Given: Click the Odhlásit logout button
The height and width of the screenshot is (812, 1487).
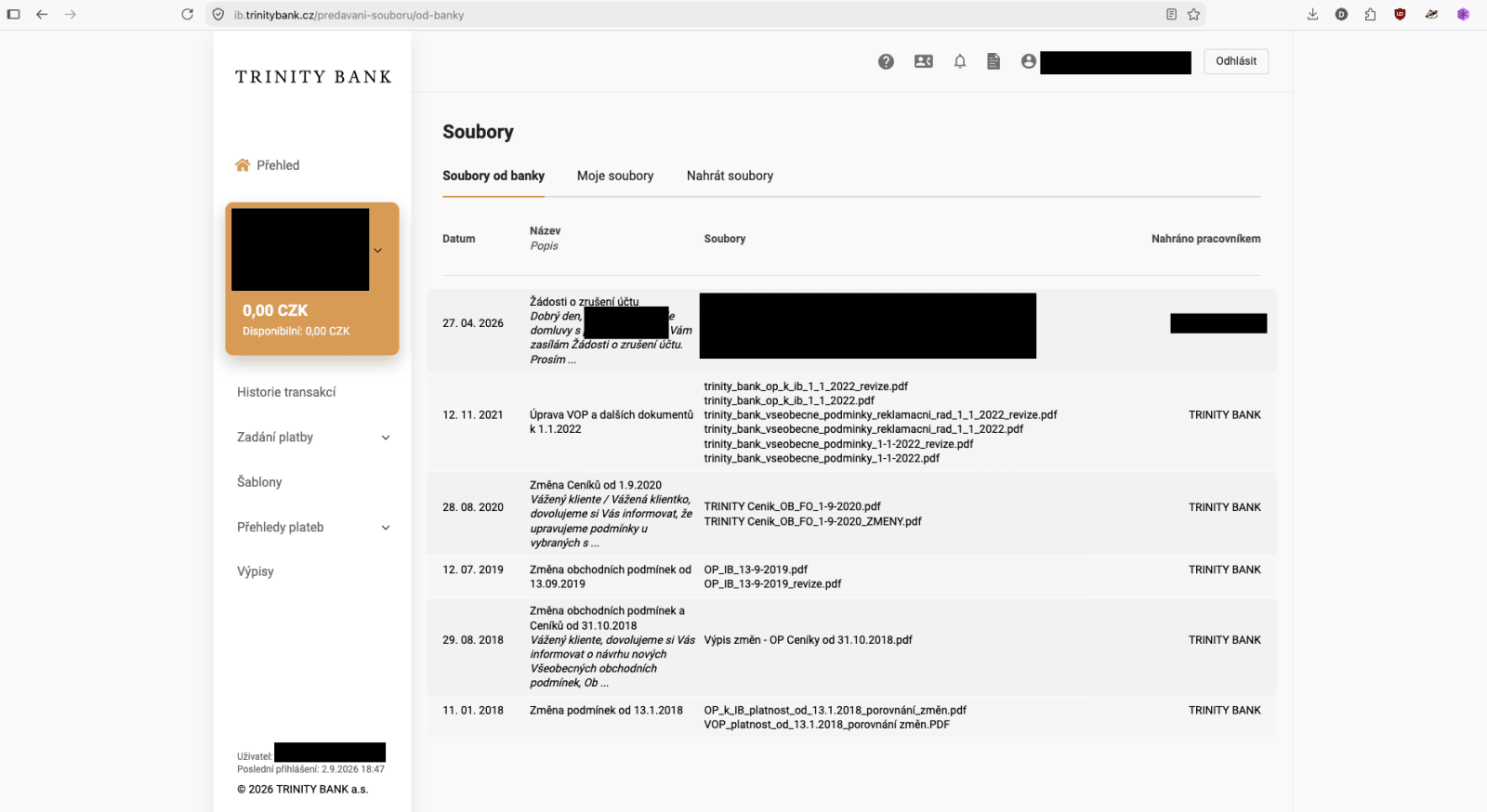Looking at the screenshot, I should click(1236, 61).
